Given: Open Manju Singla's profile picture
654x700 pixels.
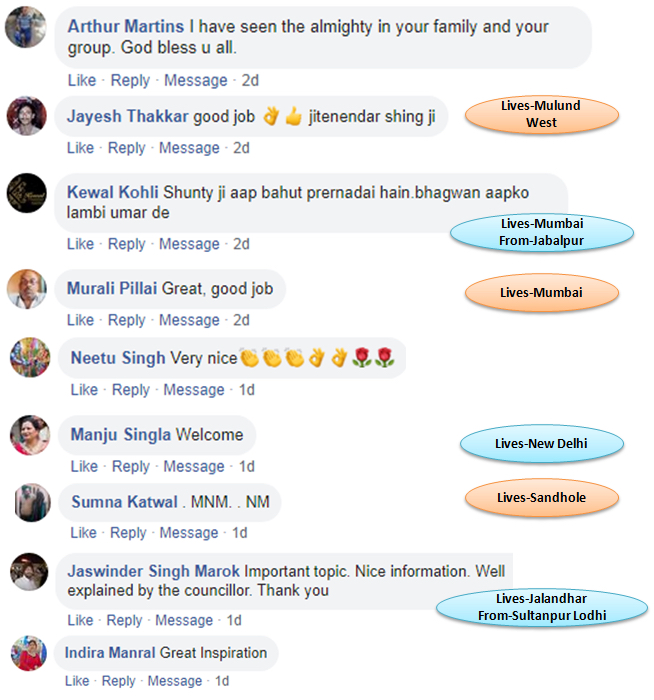Looking at the screenshot, I should click(x=30, y=435).
